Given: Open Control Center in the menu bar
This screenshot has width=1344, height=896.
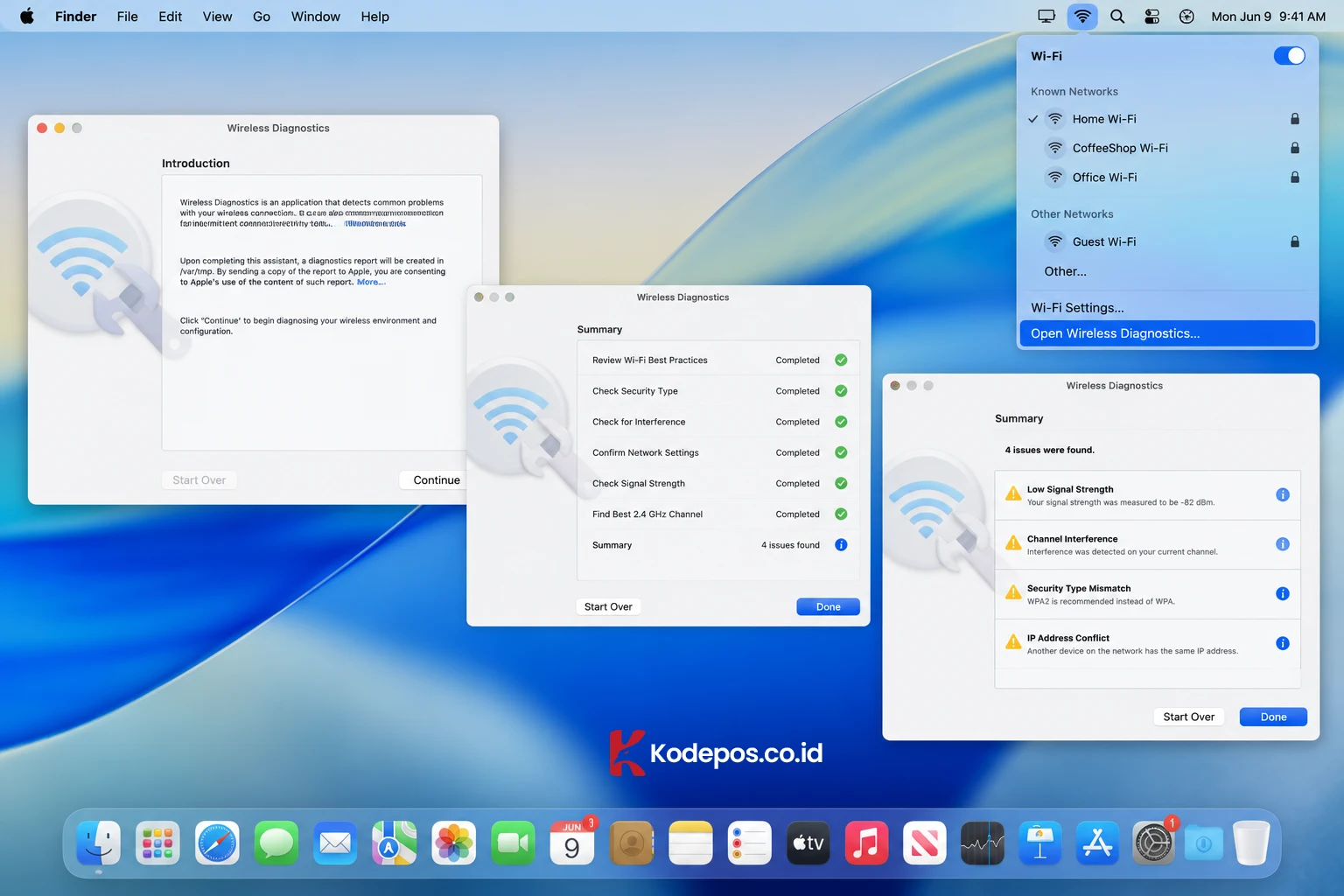Looking at the screenshot, I should 1151,17.
